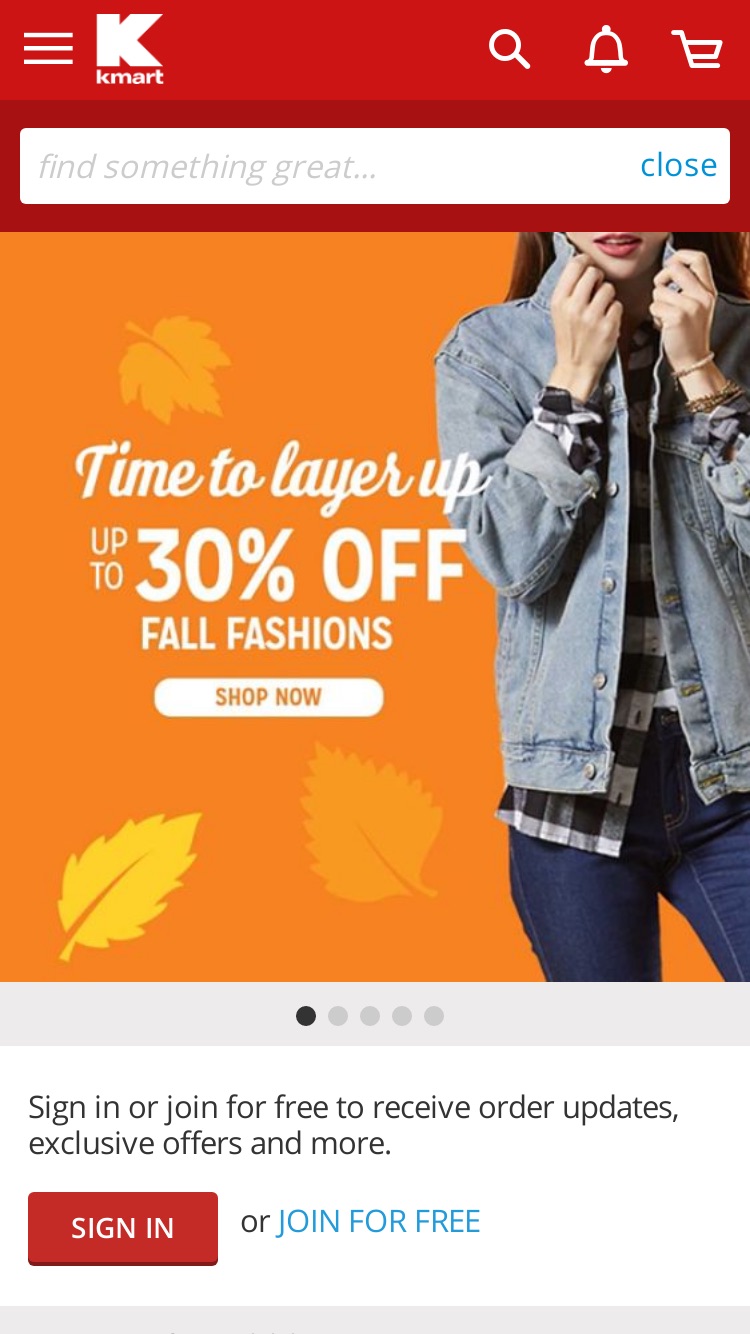Select the first carousel dot
This screenshot has height=1334, width=750.
click(306, 1016)
